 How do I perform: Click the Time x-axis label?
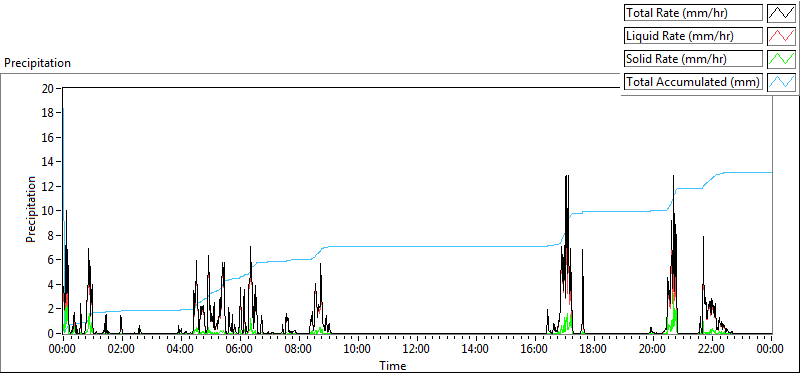[393, 365]
